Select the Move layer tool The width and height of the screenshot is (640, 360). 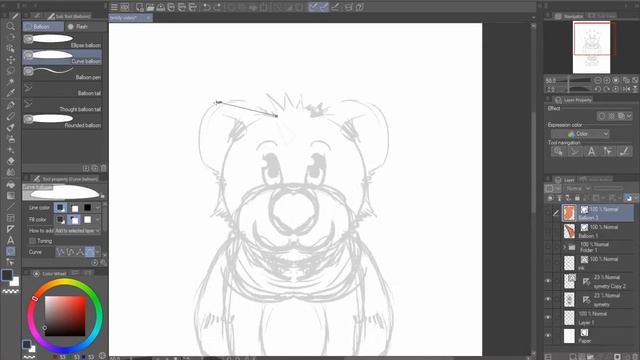pyautogui.click(x=10, y=60)
